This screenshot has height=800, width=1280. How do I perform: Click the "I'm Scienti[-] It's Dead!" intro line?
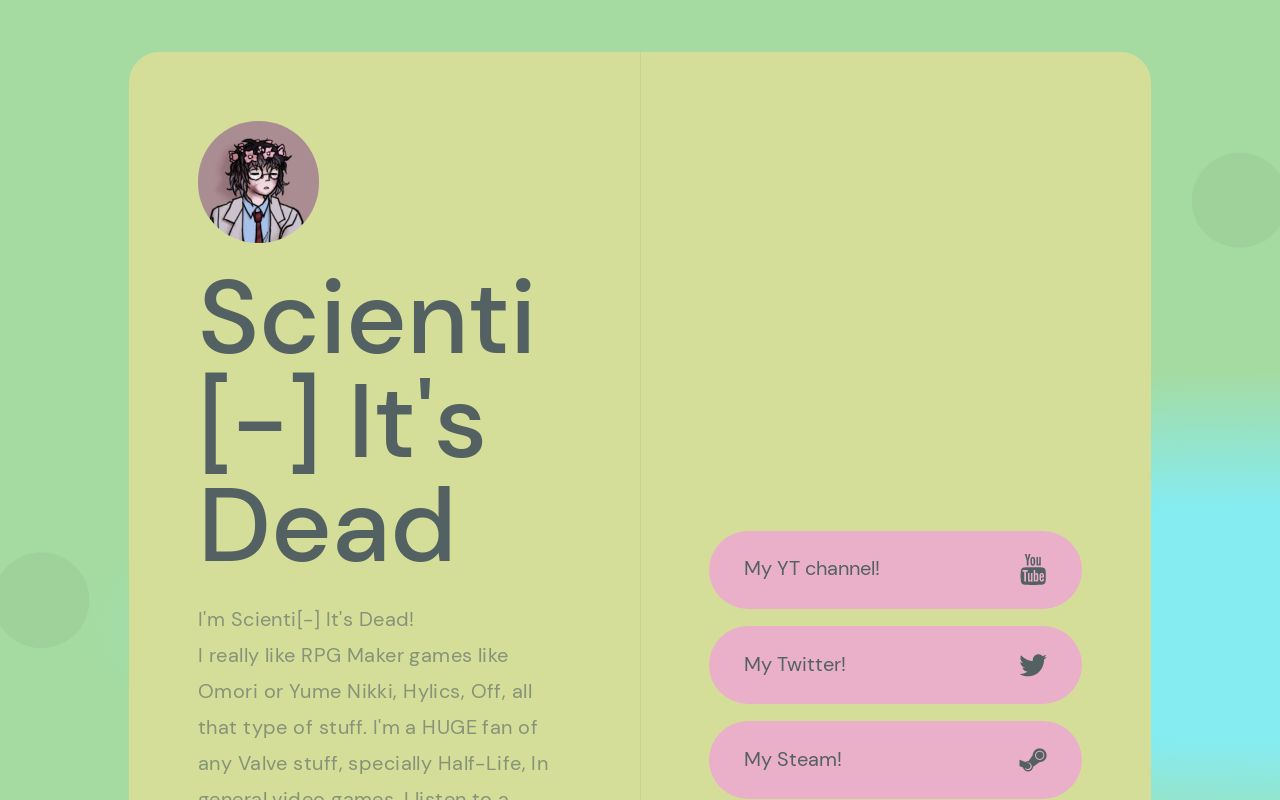click(306, 619)
